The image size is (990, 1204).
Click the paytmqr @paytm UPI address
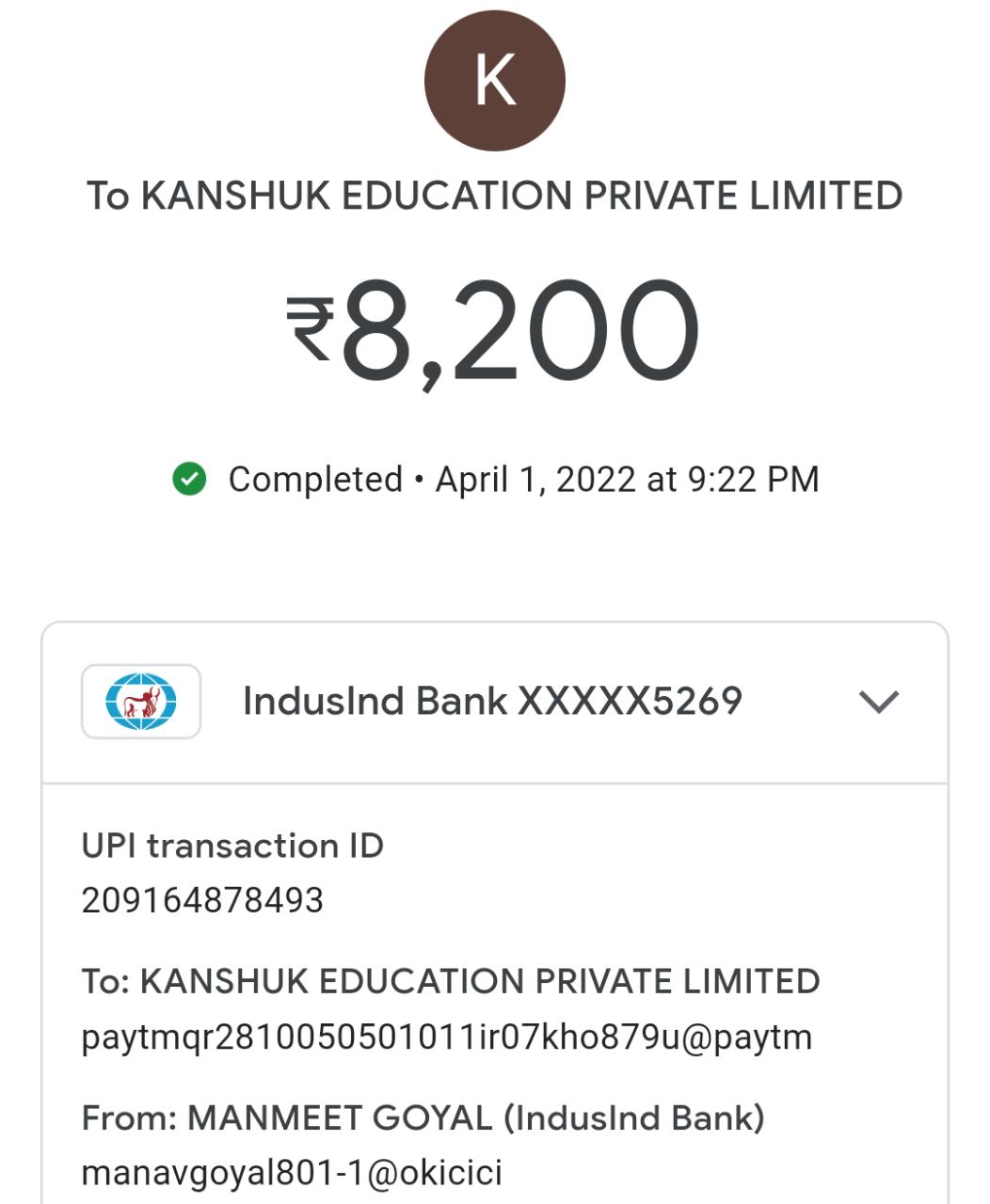tap(446, 1038)
